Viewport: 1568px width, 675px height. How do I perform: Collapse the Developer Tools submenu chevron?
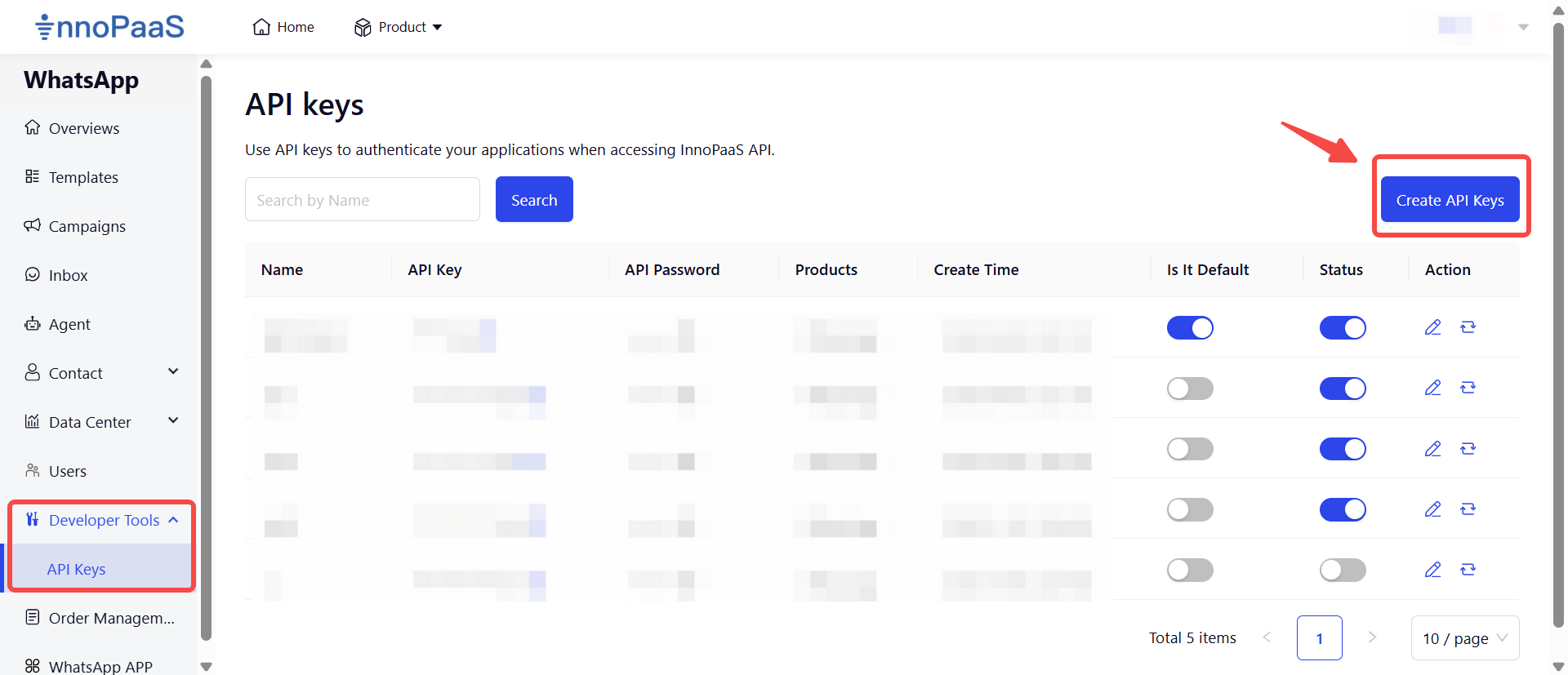pyautogui.click(x=173, y=520)
